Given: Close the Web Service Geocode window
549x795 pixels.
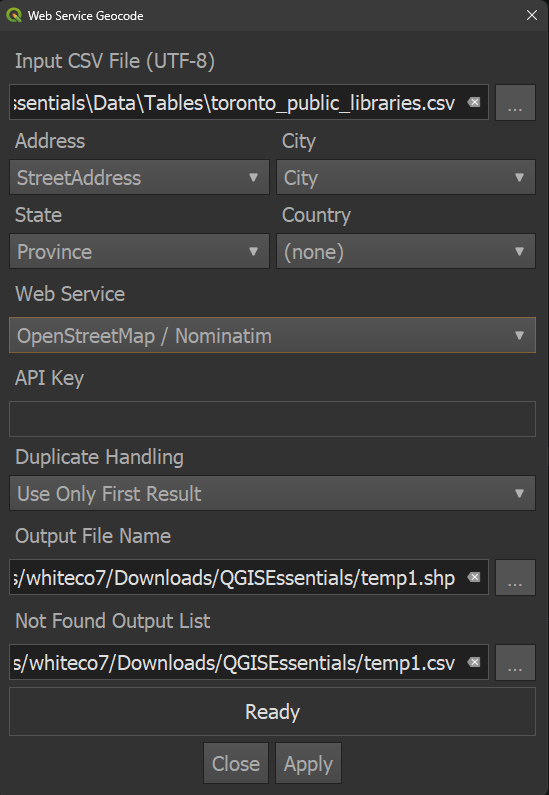Looking at the screenshot, I should 532,15.
